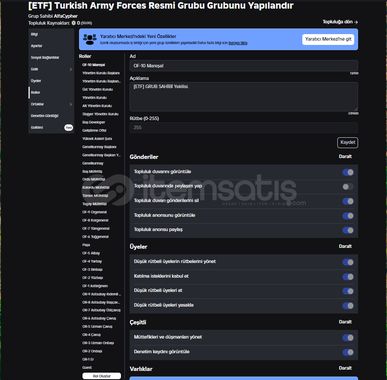Image resolution: width=387 pixels, height=380 pixels.
Task: Collapse the Varlıklar section with Daralt
Action: coord(345,368)
